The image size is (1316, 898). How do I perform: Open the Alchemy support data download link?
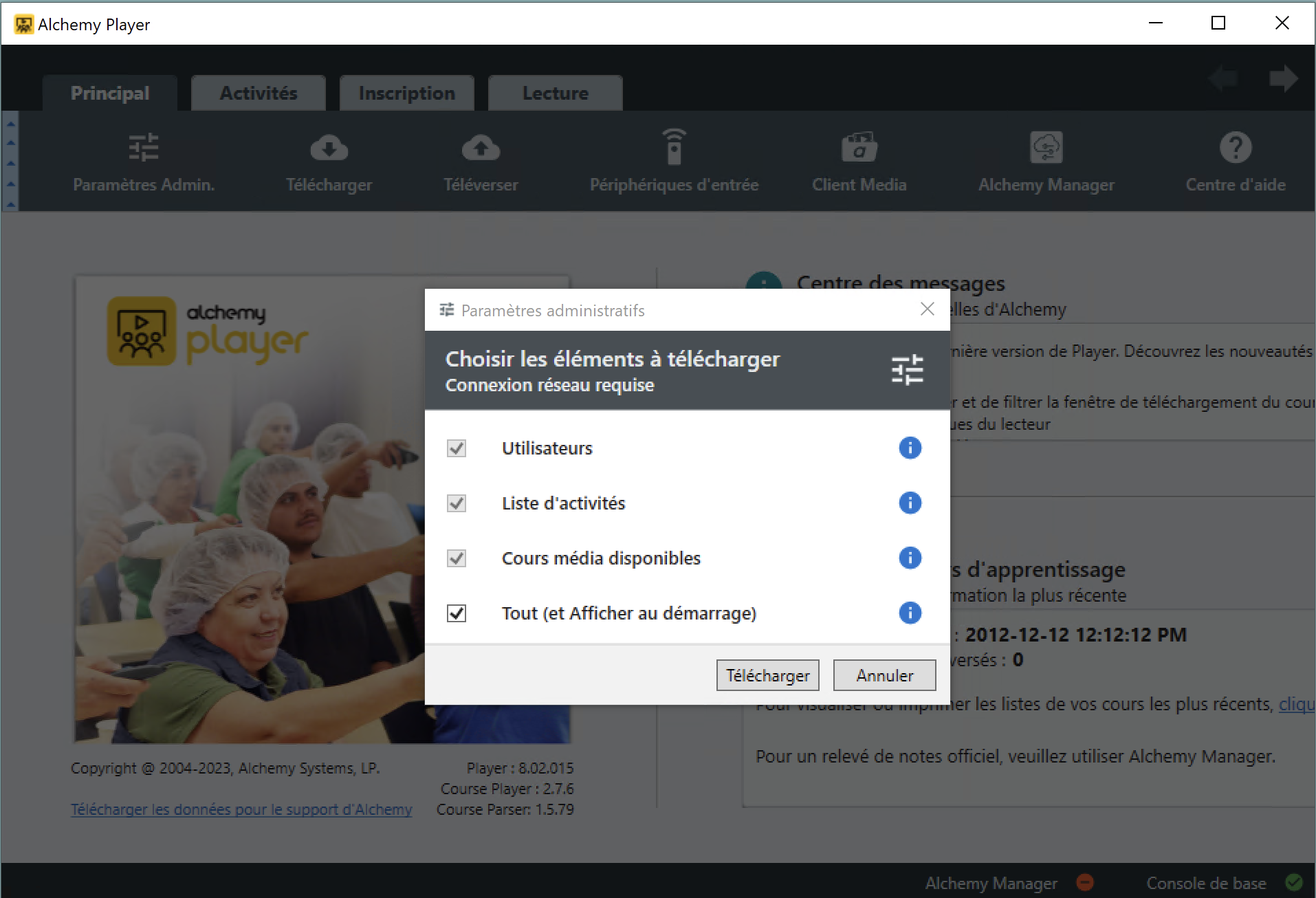pyautogui.click(x=241, y=809)
